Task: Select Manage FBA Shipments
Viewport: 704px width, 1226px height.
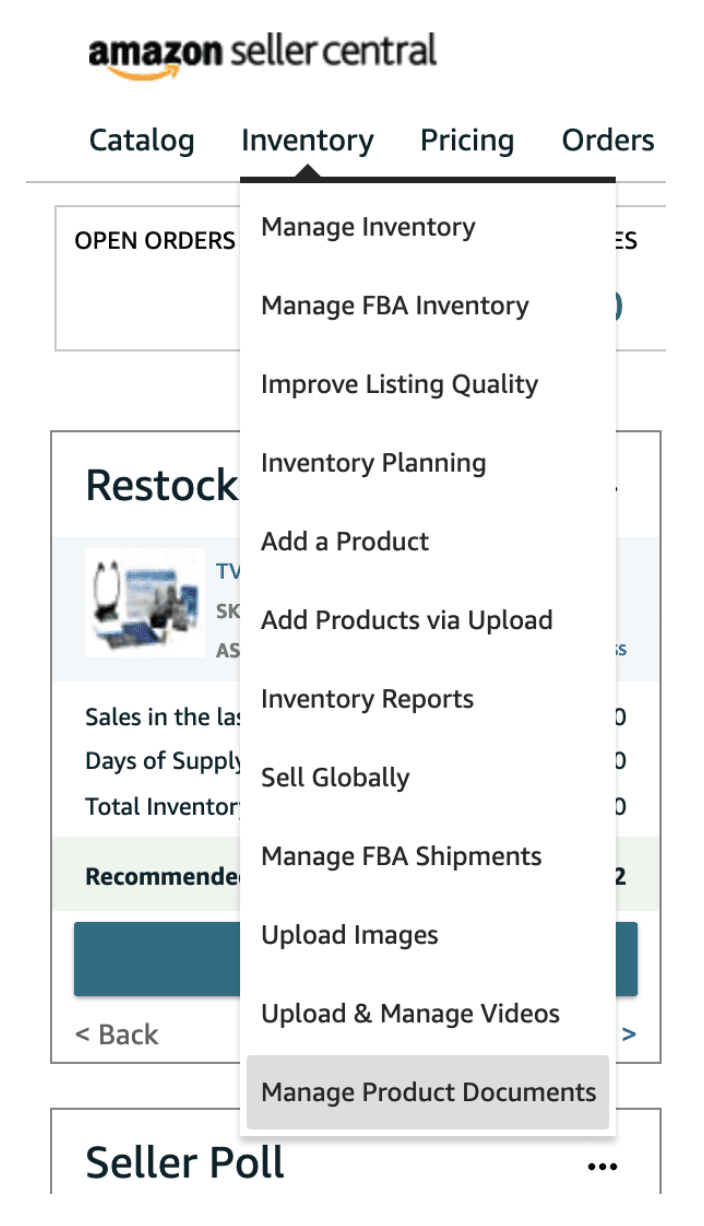Action: 427,857
